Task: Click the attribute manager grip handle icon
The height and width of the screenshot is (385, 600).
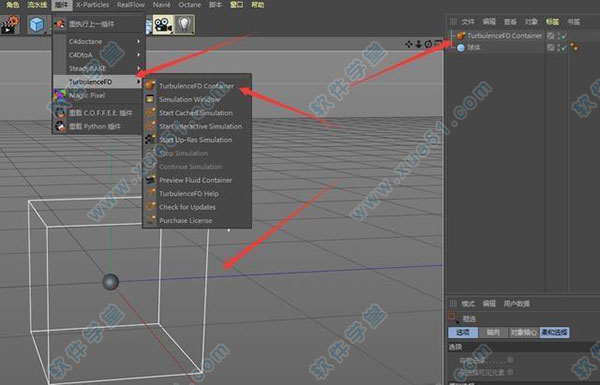Action: pos(453,304)
